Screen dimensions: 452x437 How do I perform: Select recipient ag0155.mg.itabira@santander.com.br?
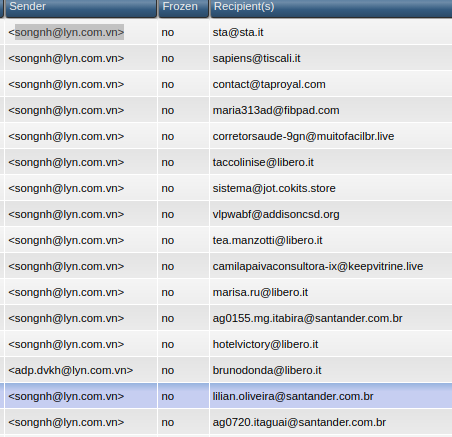point(308,318)
